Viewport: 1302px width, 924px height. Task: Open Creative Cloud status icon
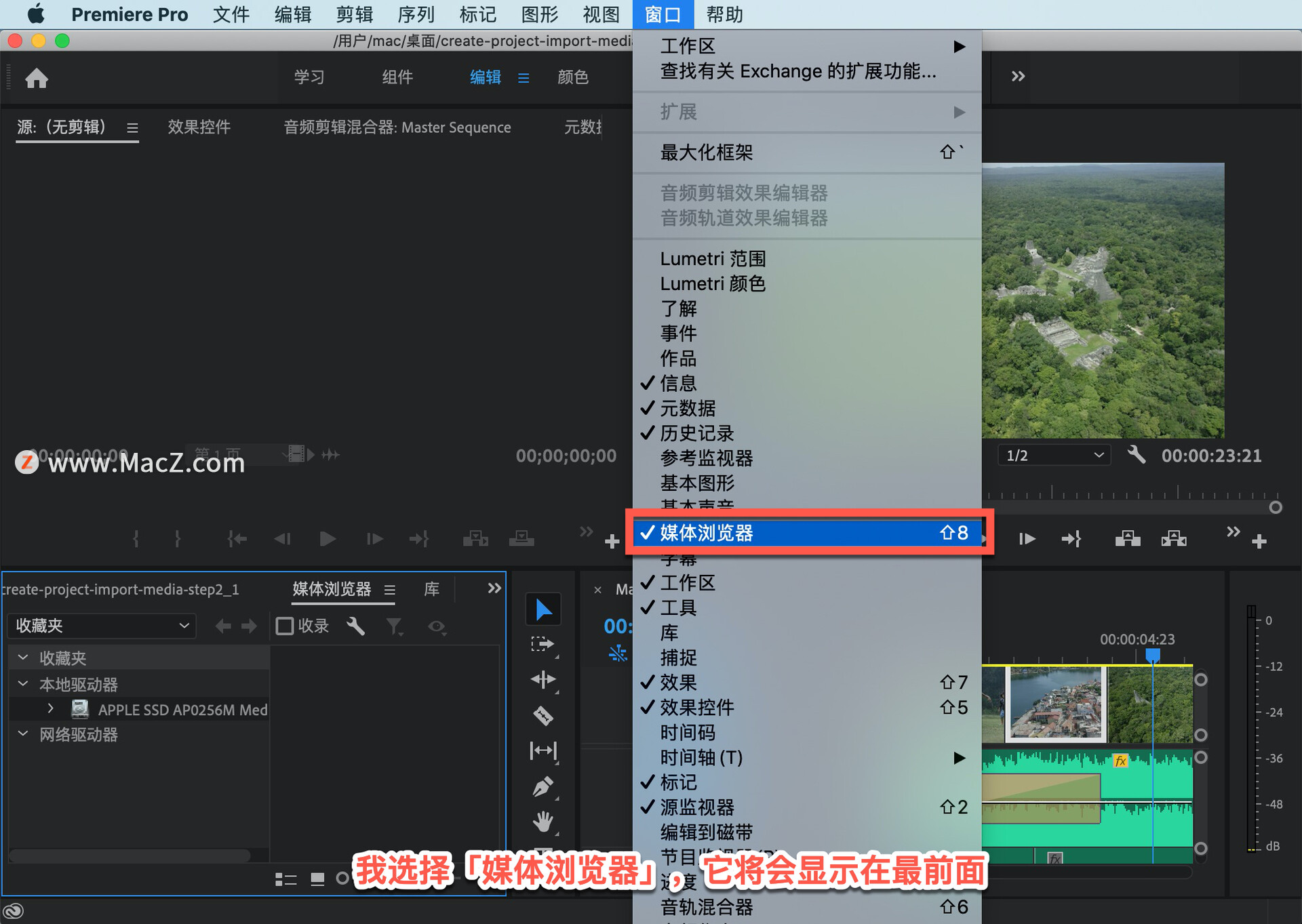coord(14,910)
